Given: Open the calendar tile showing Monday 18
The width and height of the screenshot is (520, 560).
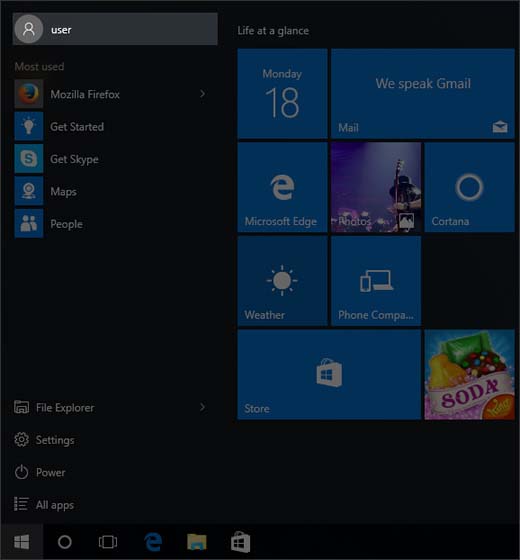Looking at the screenshot, I should point(282,94).
